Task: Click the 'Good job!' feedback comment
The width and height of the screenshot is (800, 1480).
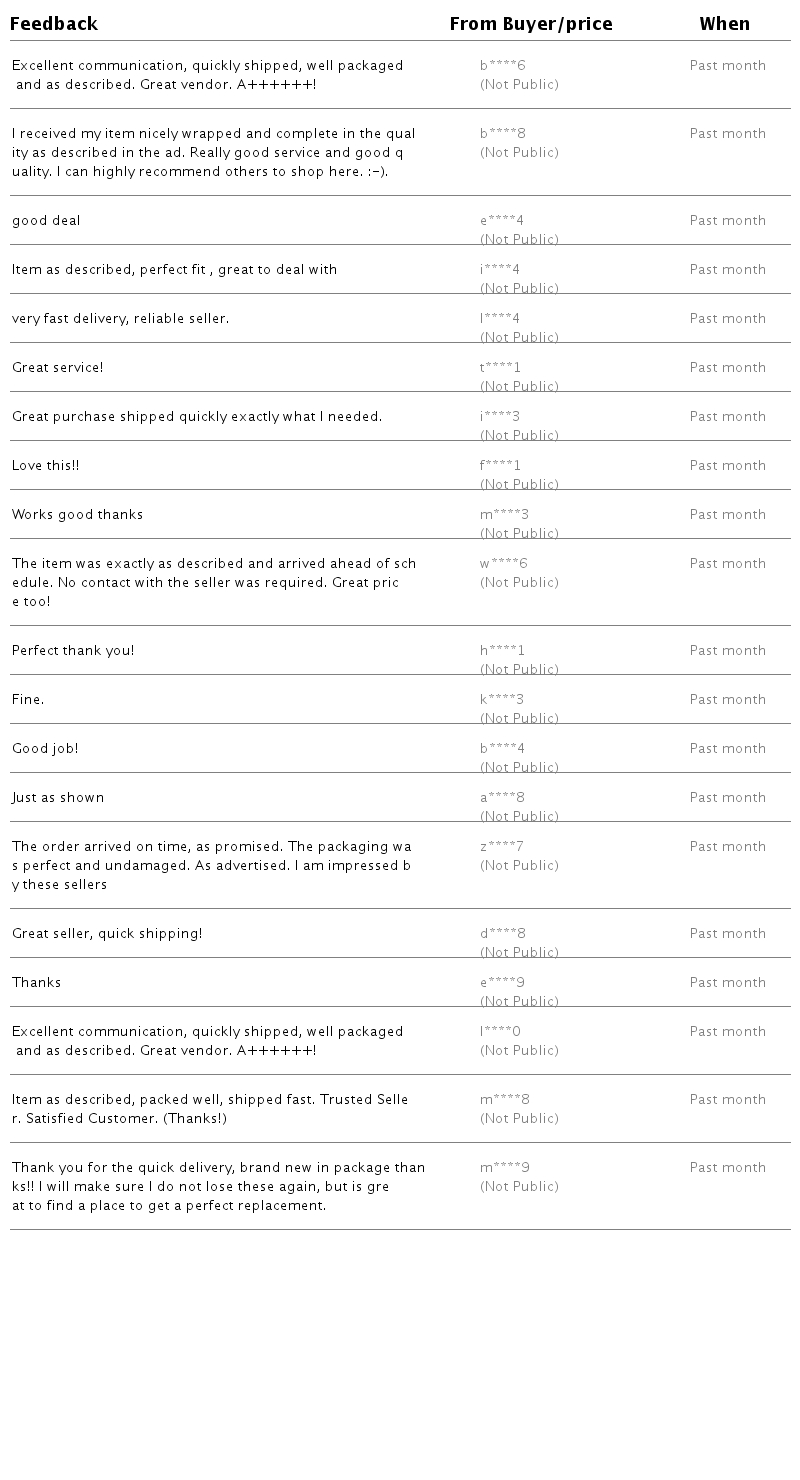Action: [x=45, y=749]
